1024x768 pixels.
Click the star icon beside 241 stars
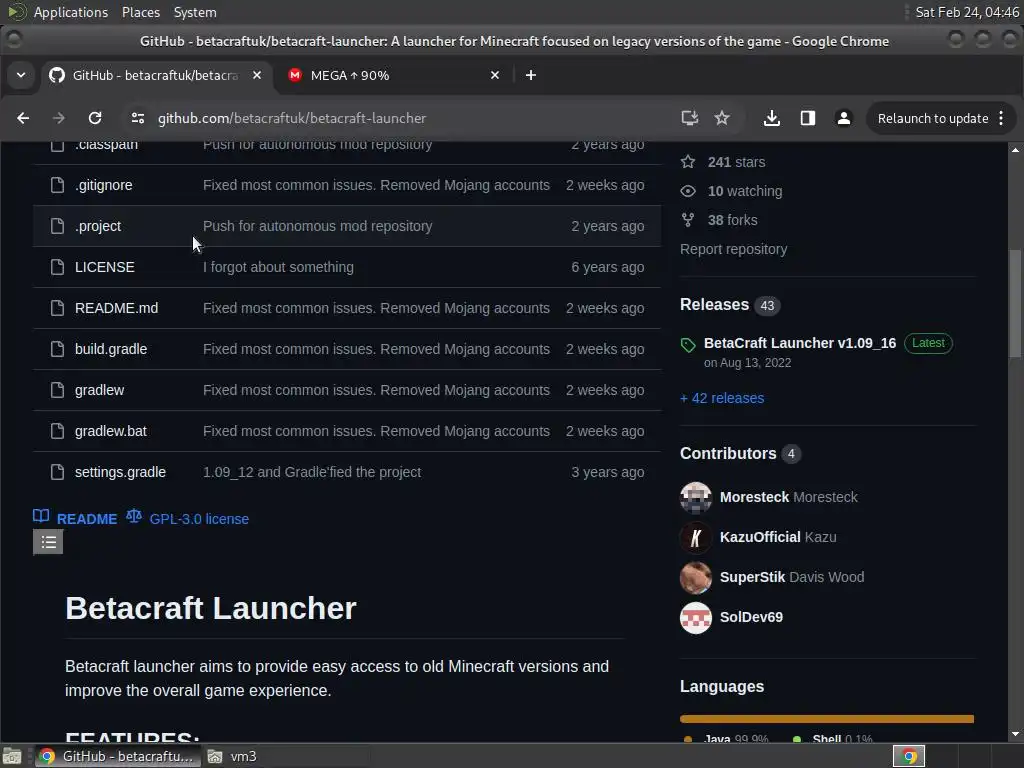point(688,162)
